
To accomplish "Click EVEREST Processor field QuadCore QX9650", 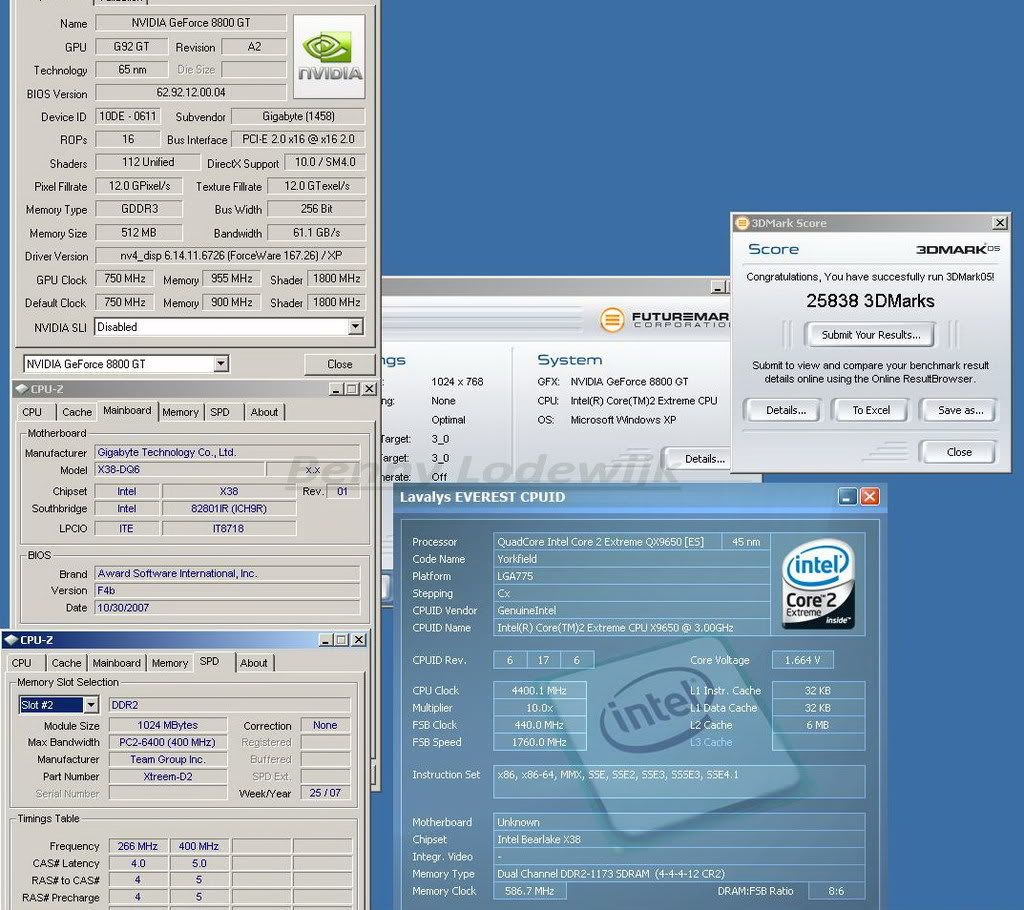I will pos(607,542).
